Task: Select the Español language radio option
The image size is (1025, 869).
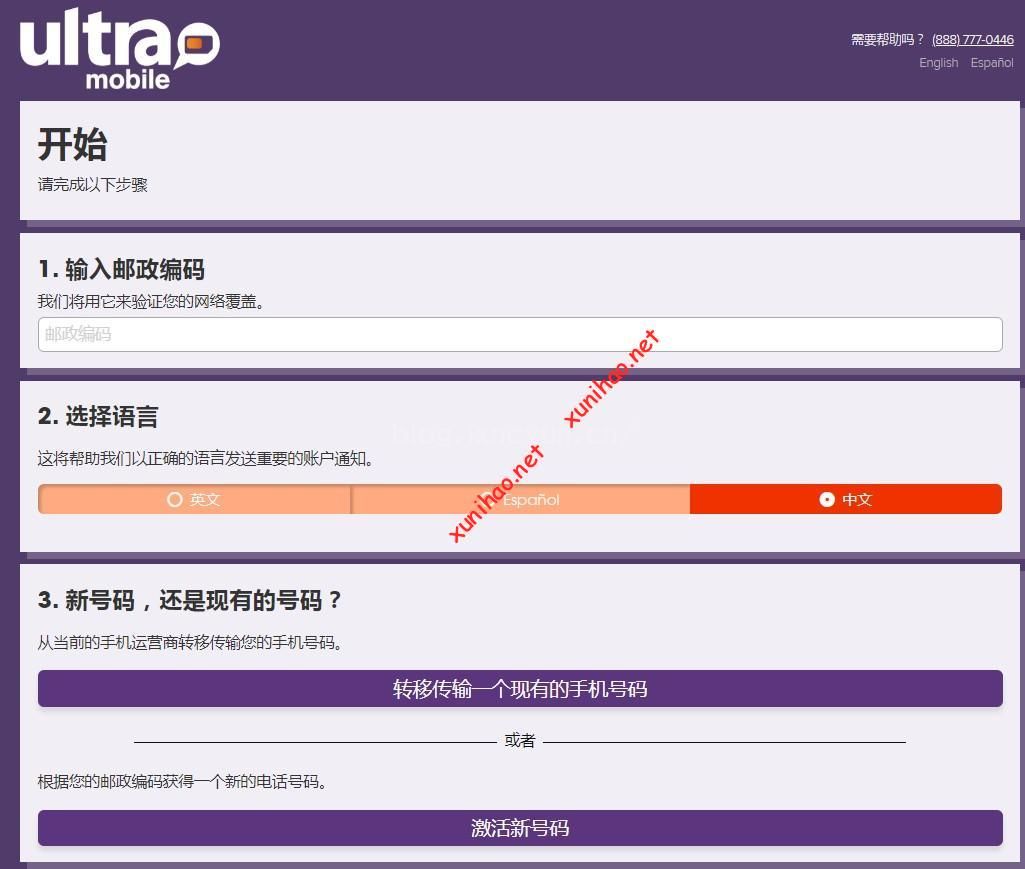Action: pyautogui.click(x=521, y=500)
